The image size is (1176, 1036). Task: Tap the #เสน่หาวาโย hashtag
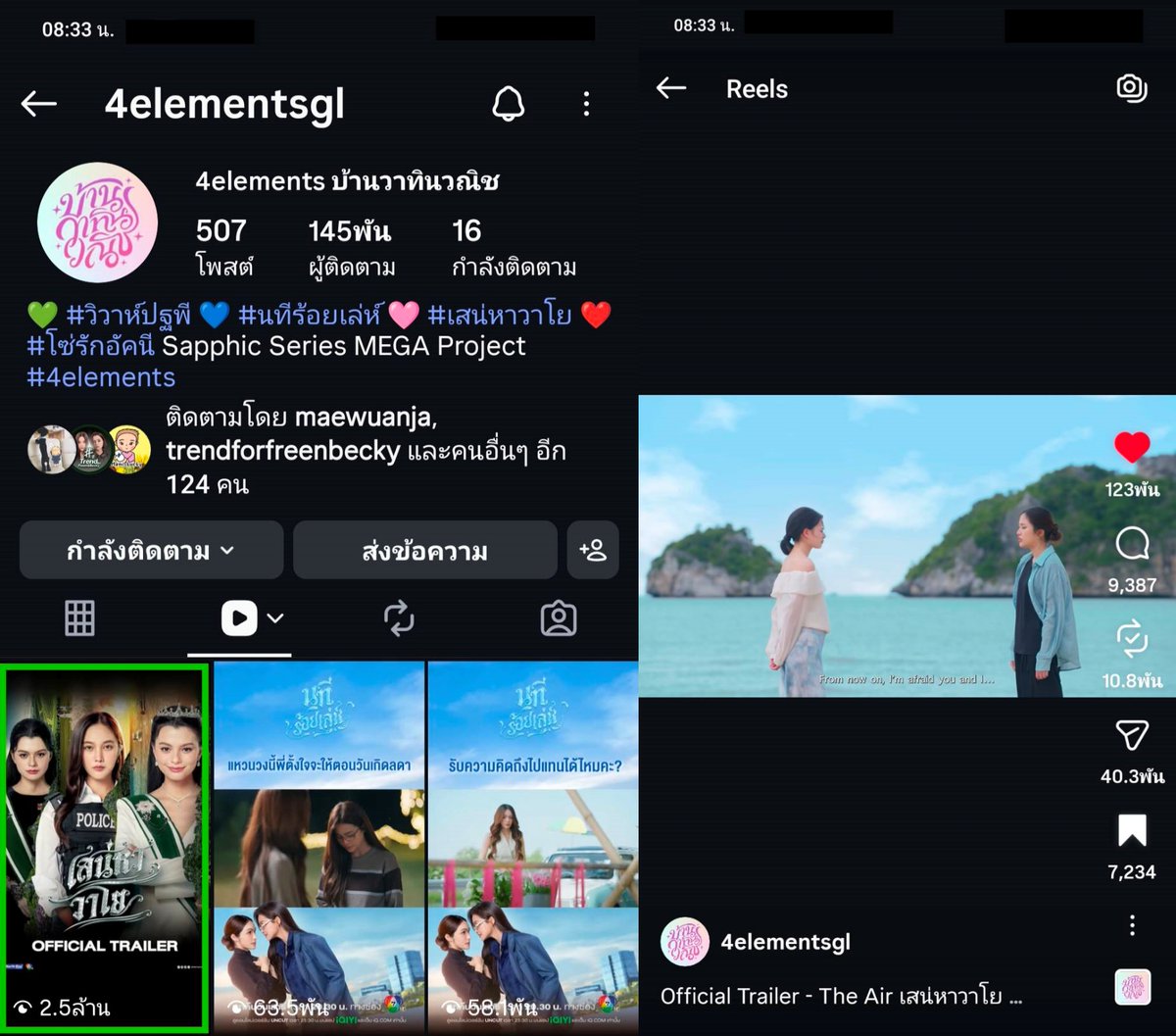tap(501, 315)
